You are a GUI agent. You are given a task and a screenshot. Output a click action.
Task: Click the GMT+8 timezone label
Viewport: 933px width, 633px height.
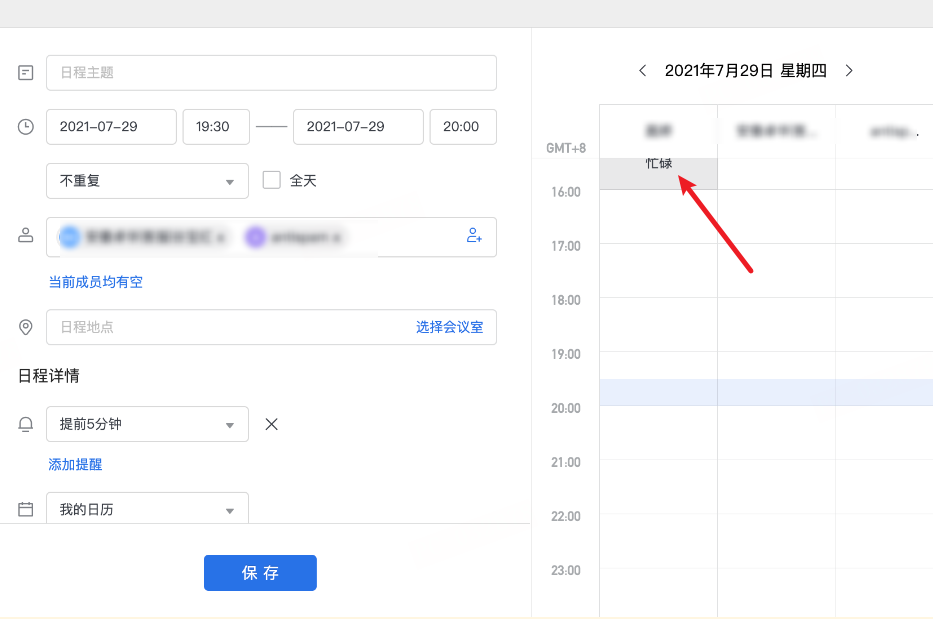click(x=566, y=148)
